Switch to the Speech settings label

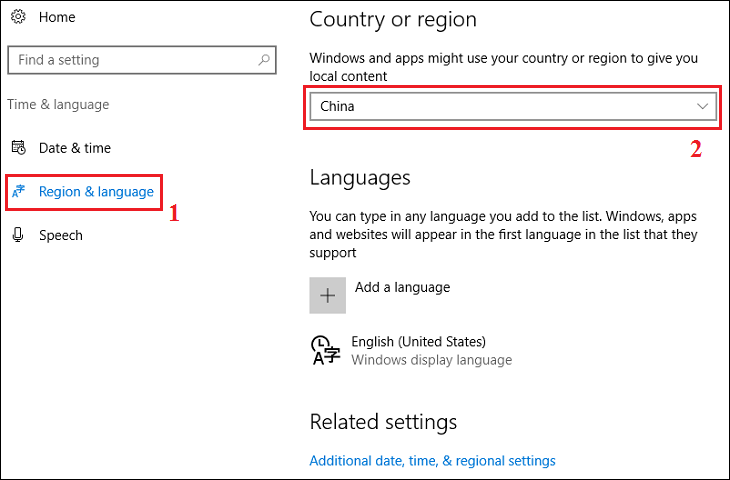[x=61, y=235]
